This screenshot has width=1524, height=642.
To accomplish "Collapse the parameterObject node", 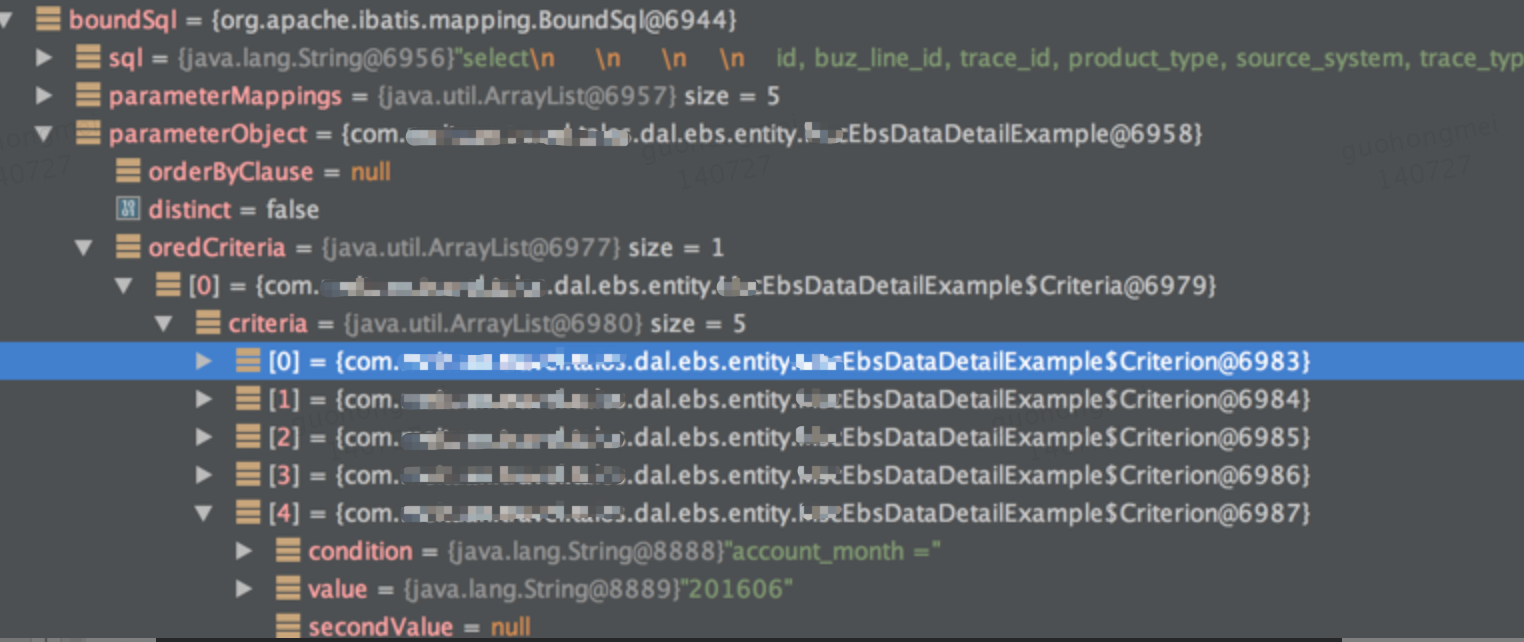I will point(42,134).
